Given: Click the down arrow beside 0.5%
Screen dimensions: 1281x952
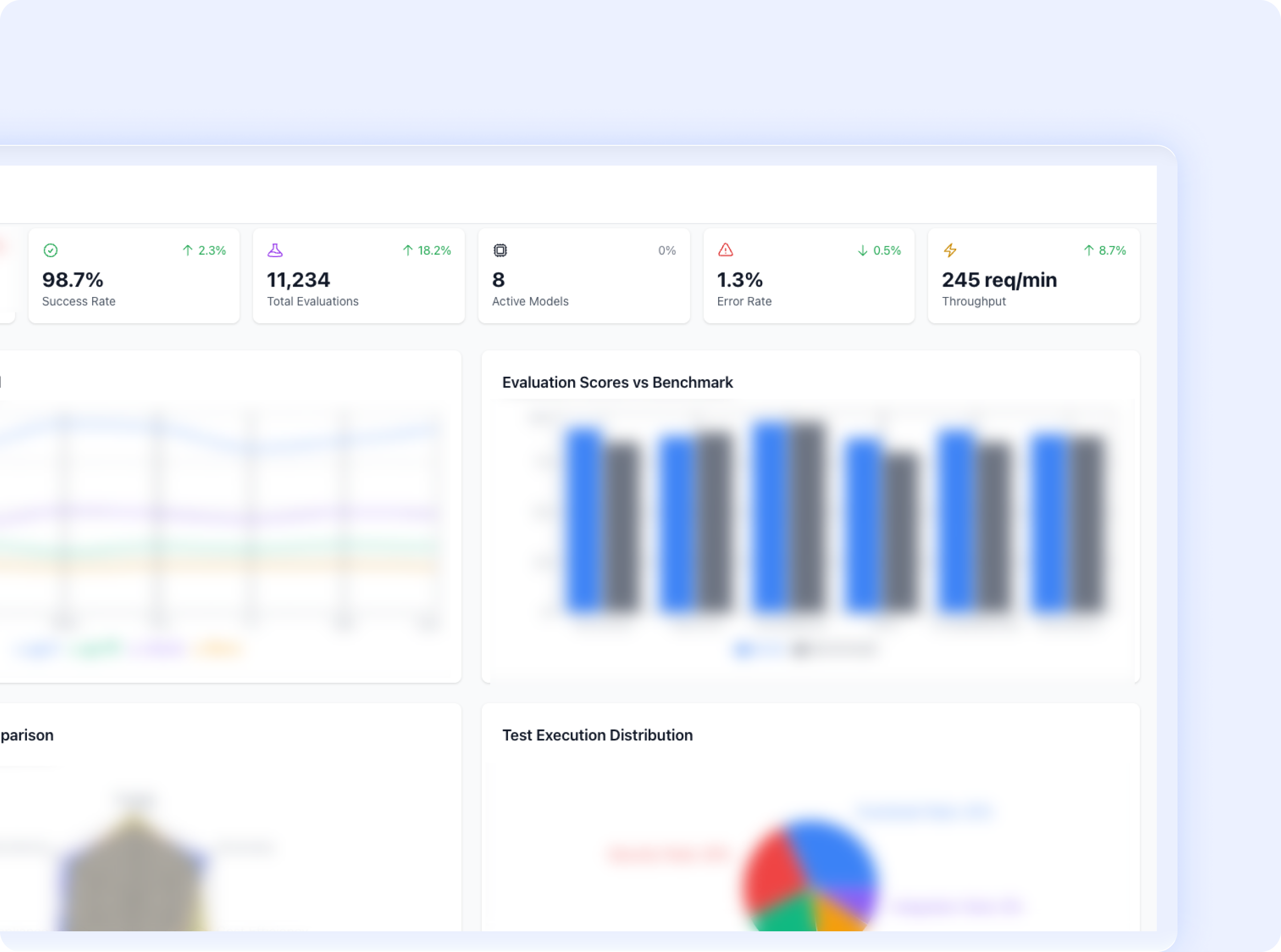Looking at the screenshot, I should click(x=862, y=250).
